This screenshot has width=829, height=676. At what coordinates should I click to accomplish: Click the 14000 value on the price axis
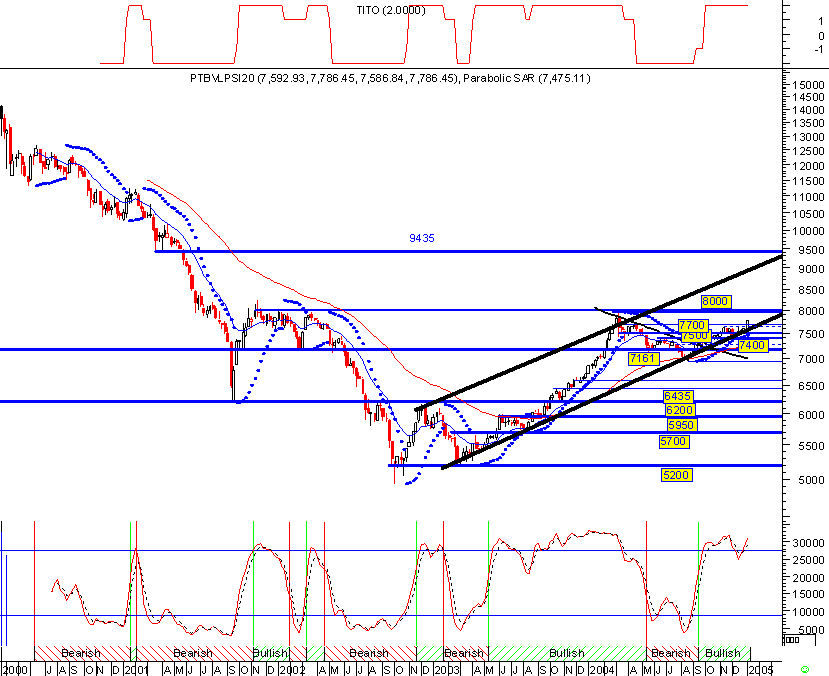(809, 110)
